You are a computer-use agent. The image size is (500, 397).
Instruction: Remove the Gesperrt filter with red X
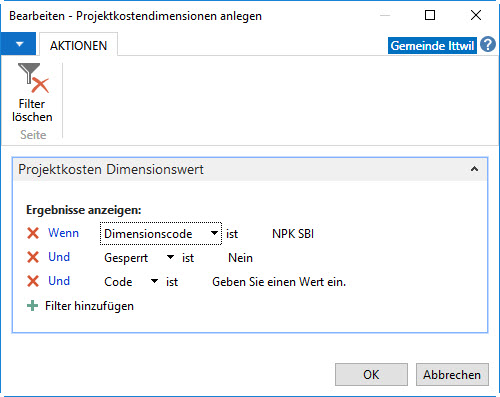[33, 257]
